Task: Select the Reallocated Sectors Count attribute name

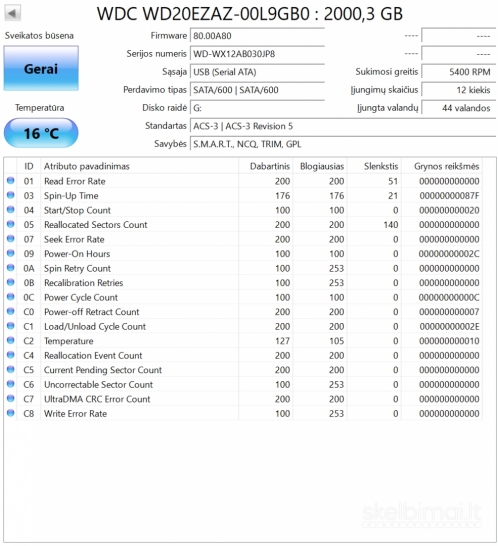Action: [x=96, y=225]
